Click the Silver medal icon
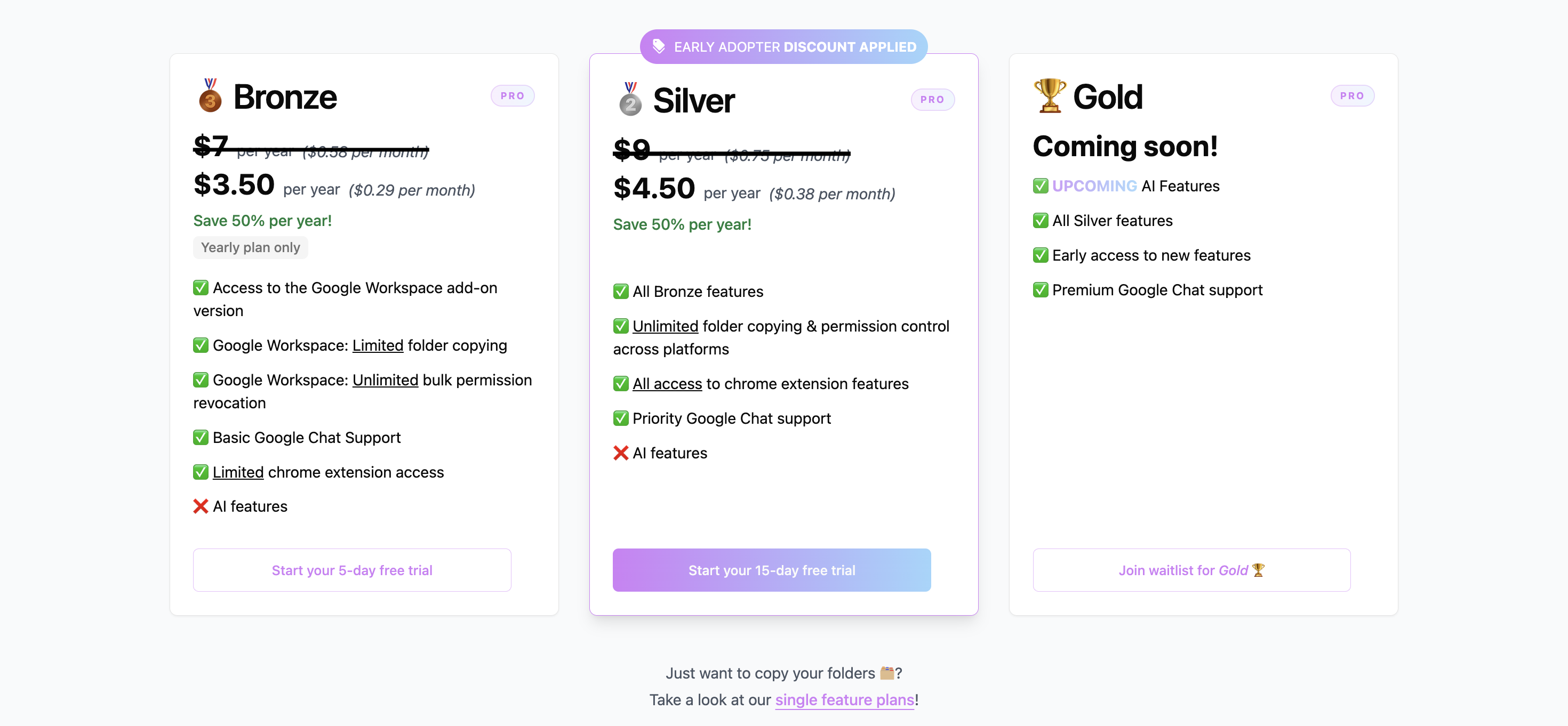1568x726 pixels. [x=630, y=99]
